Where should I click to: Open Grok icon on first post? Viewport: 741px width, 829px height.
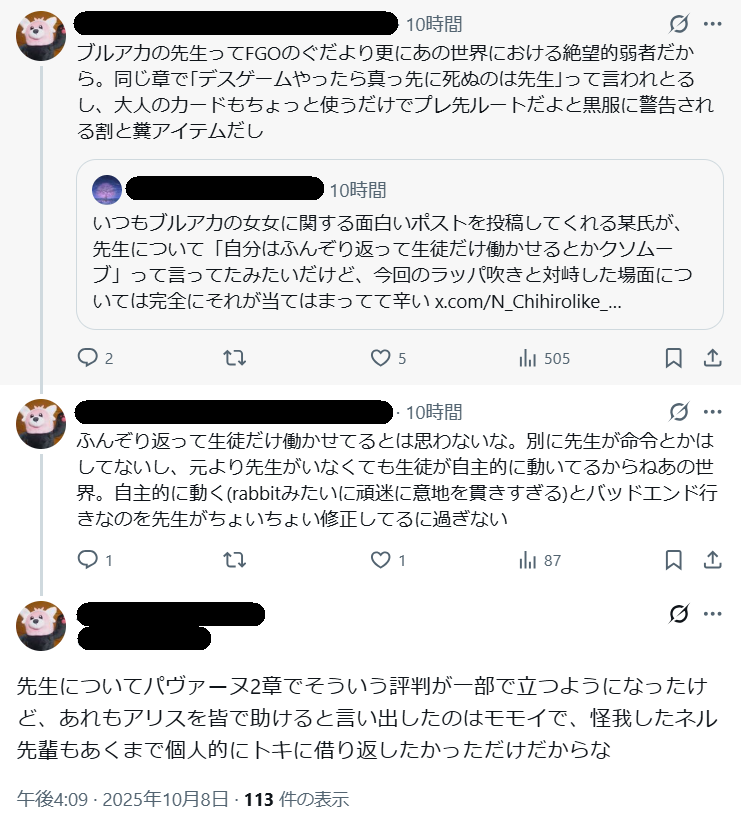pos(678,24)
